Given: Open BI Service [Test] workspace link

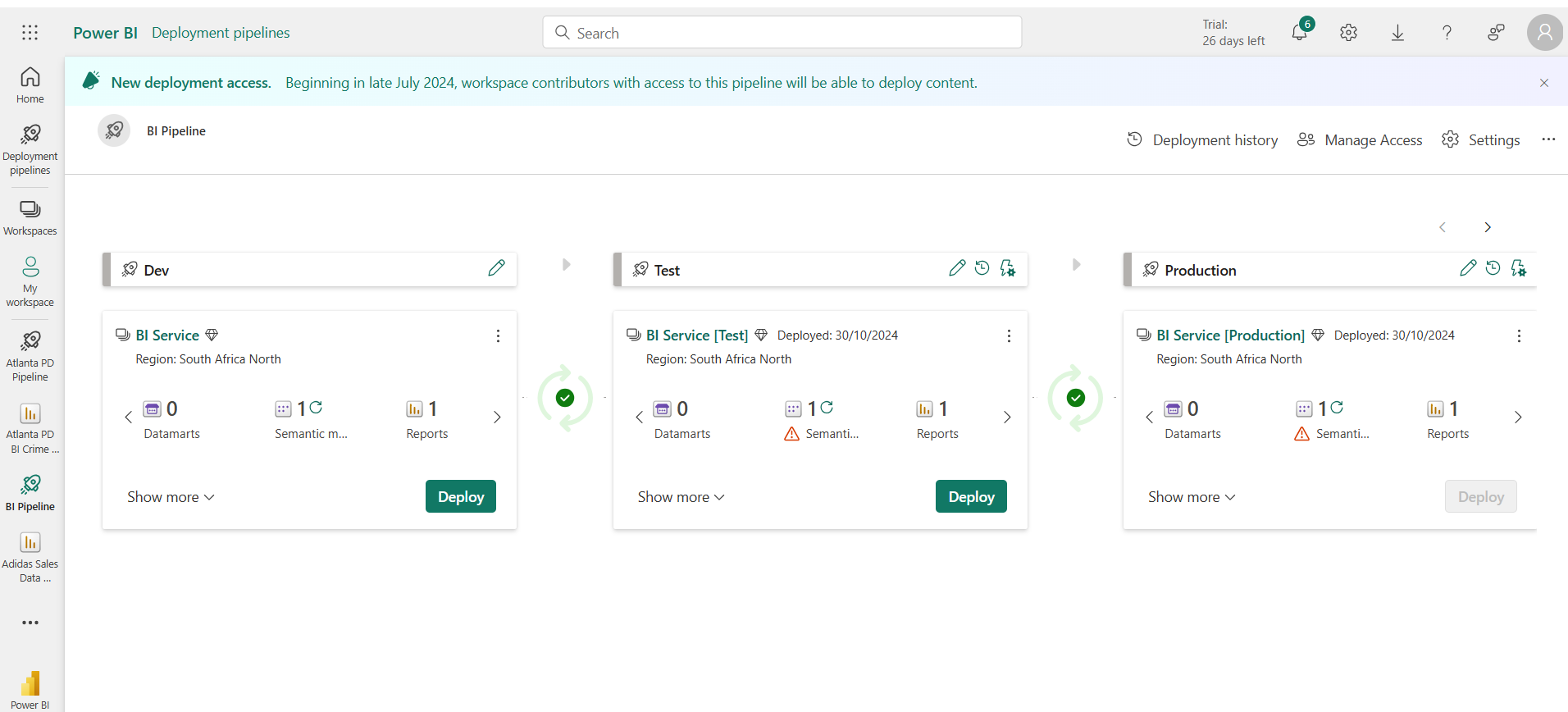Looking at the screenshot, I should tap(697, 335).
